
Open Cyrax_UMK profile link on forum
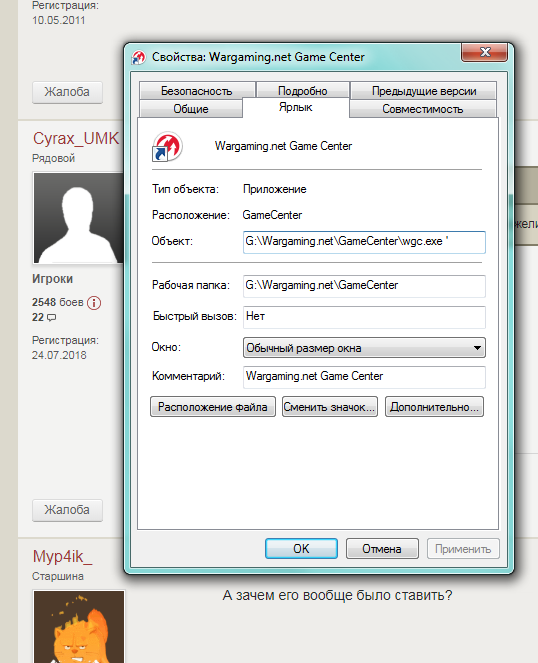coord(76,138)
